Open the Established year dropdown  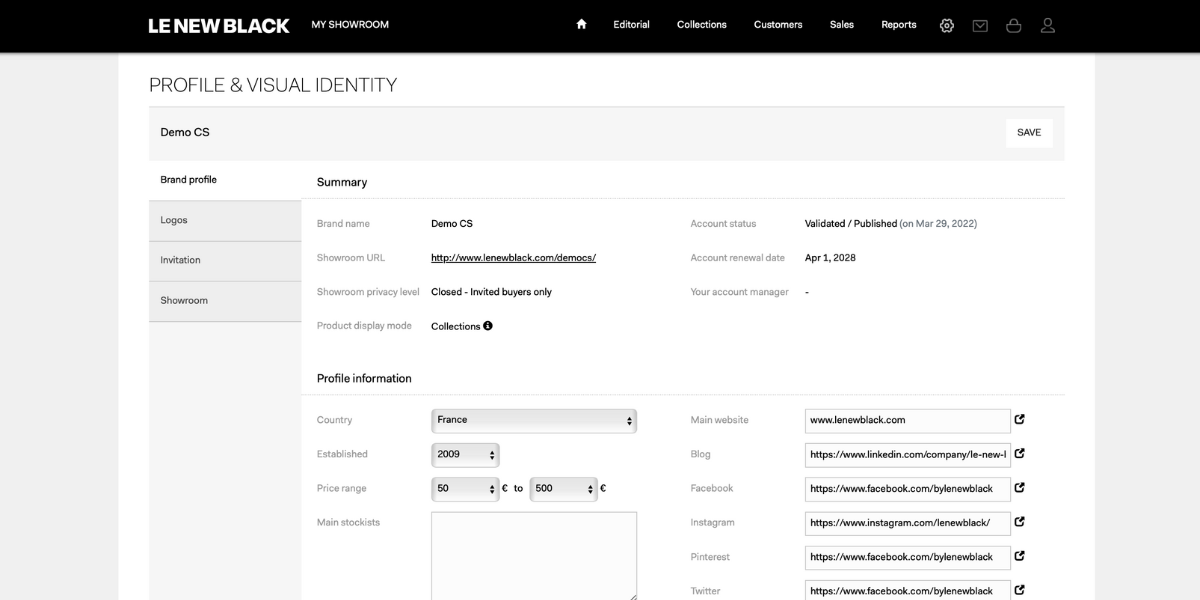tap(465, 455)
